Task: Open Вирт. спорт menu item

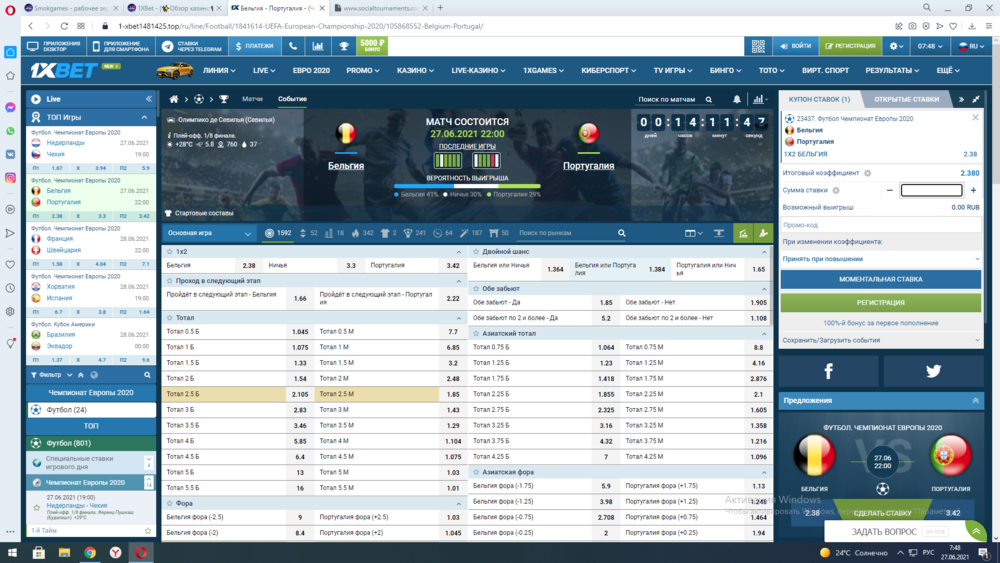Action: click(825, 71)
